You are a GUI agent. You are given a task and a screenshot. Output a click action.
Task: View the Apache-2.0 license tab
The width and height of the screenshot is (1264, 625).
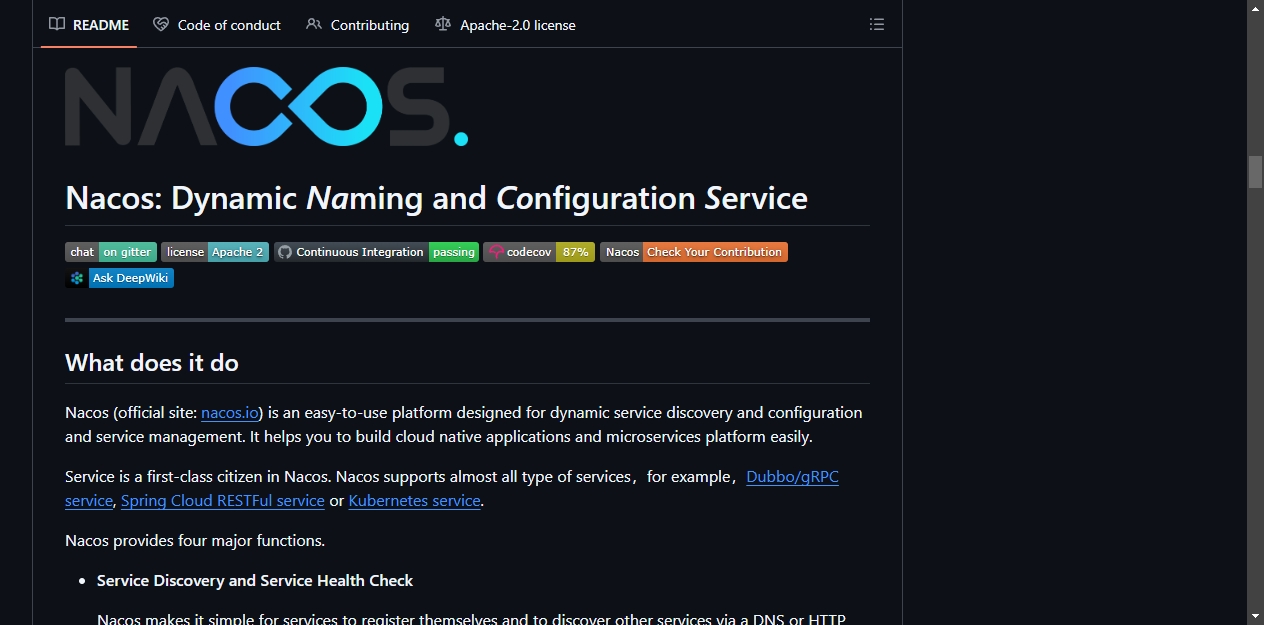(506, 25)
